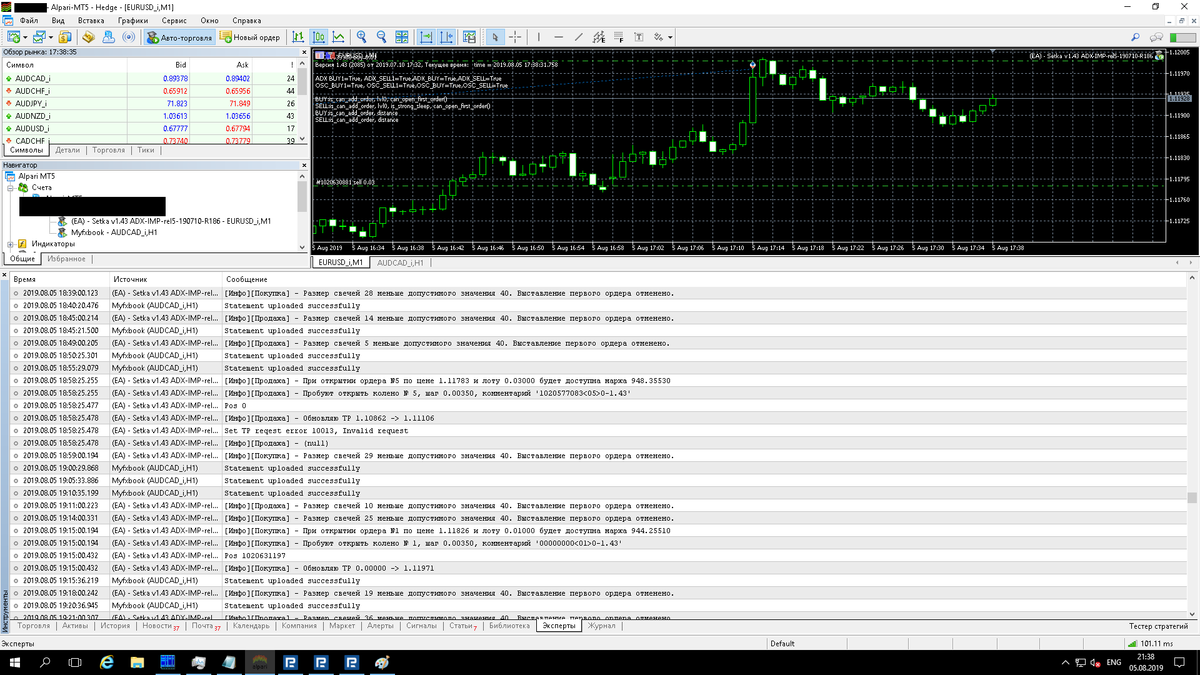Viewport: 1200px width, 675px height.
Task: Expand the Индикаторы tree node
Action: pyautogui.click(x=10, y=243)
